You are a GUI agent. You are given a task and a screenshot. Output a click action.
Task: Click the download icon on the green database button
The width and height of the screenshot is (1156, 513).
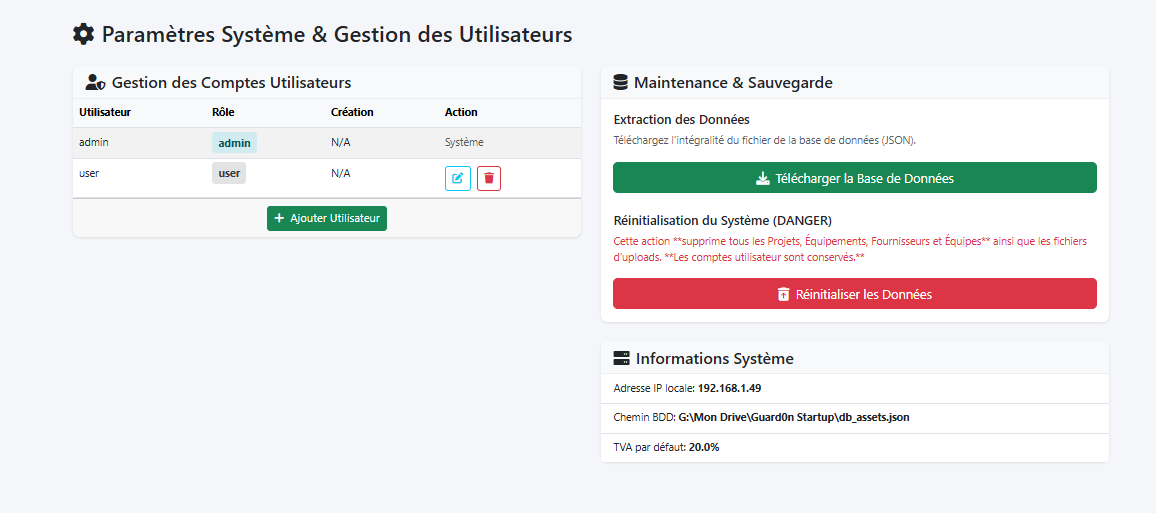[762, 179]
